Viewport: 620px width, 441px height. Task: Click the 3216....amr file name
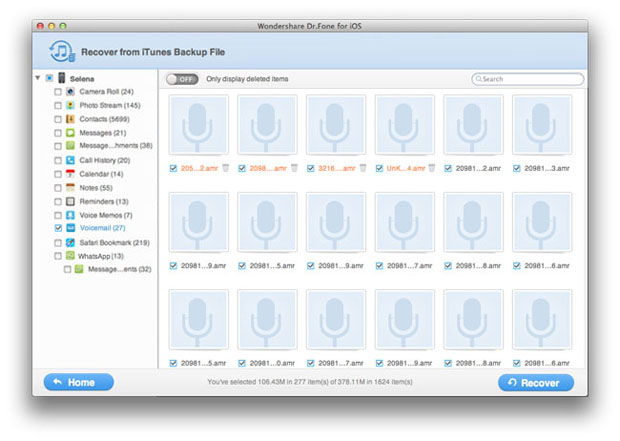(x=337, y=168)
